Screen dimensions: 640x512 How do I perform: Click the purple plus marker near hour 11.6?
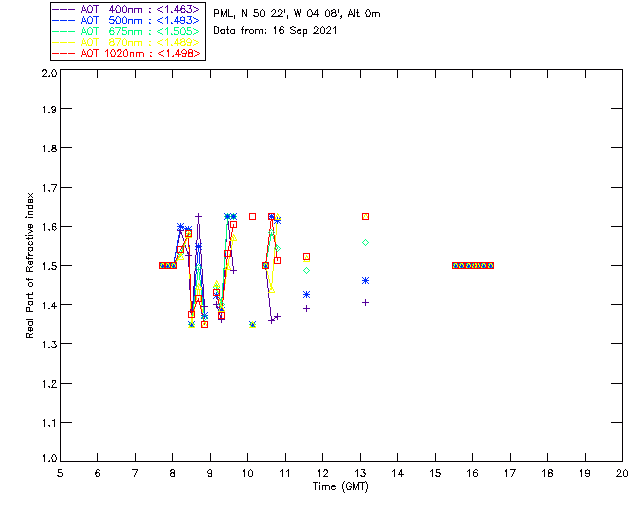[307, 309]
